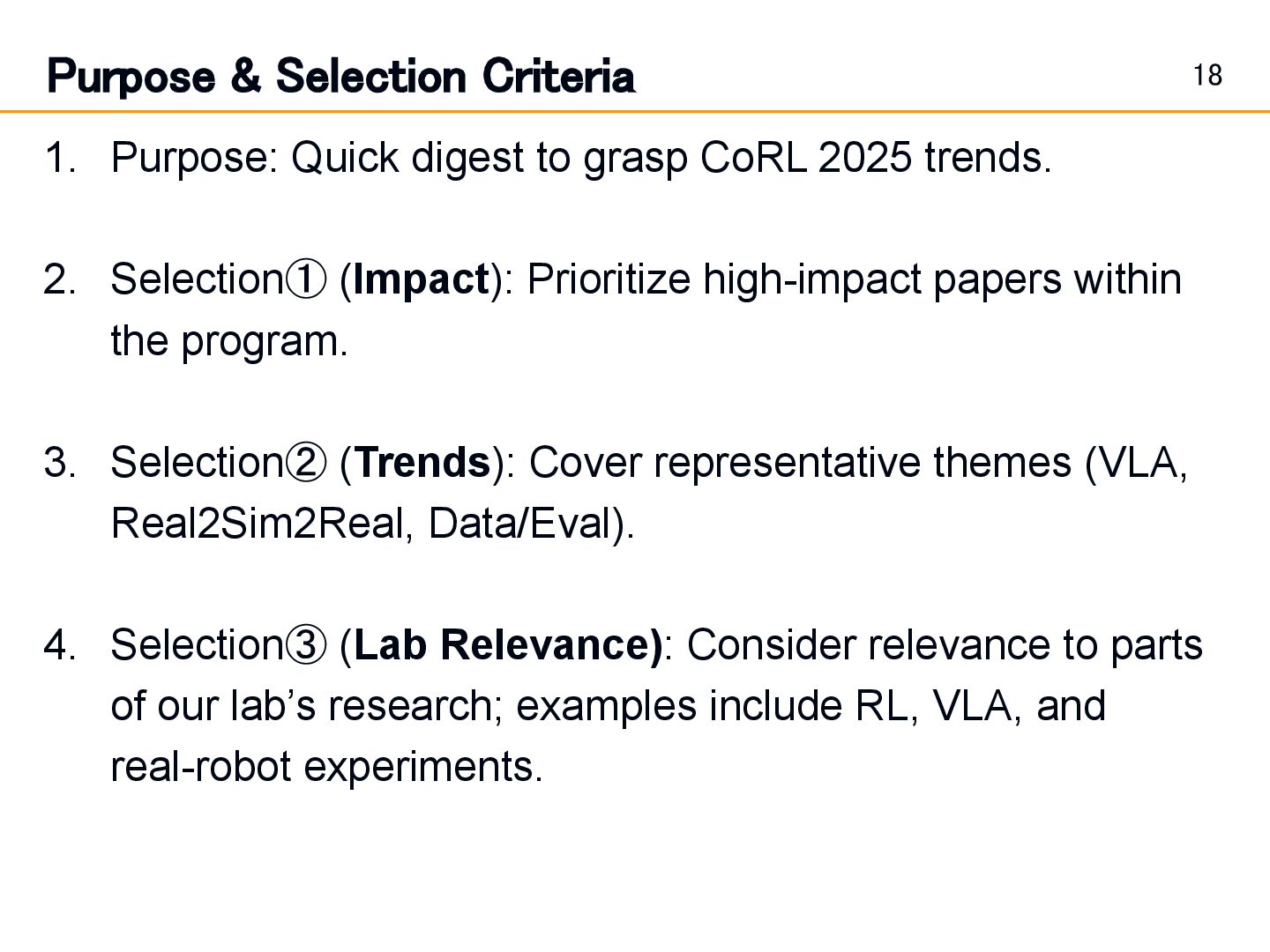Viewport: 1270px width, 952px height.
Task: Click the text CoRL 2025 trends
Action: point(876,159)
